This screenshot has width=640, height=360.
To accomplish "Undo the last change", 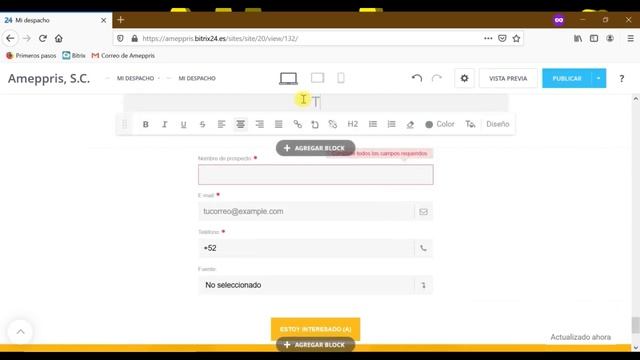I will pyautogui.click(x=417, y=78).
